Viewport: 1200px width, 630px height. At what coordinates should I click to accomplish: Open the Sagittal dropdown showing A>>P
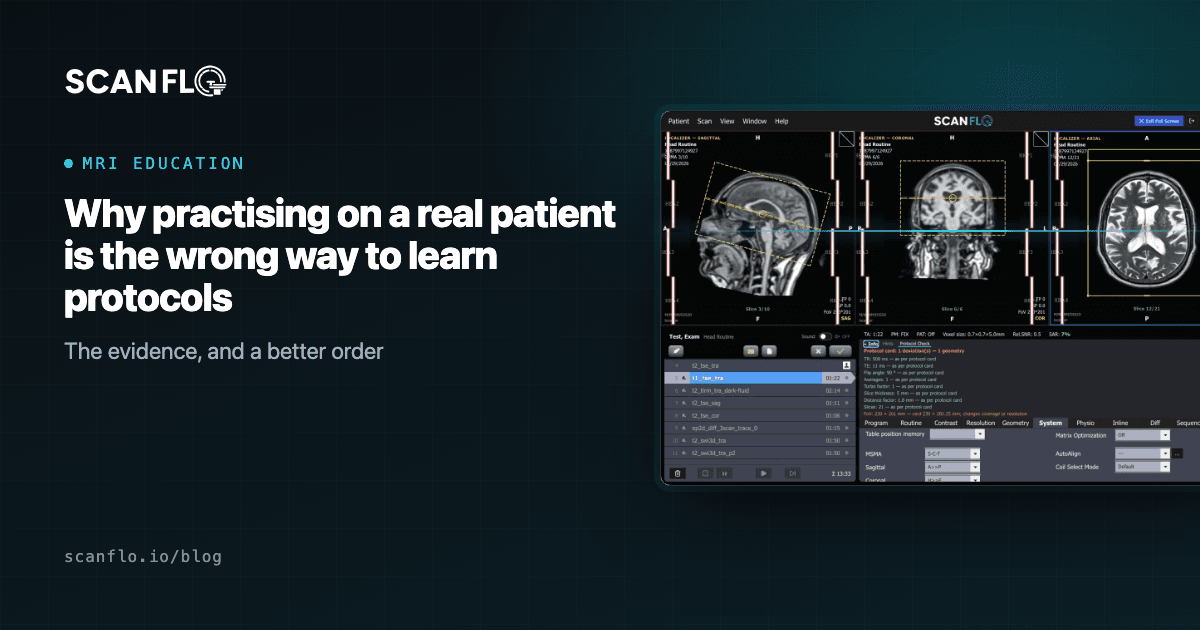(952, 467)
